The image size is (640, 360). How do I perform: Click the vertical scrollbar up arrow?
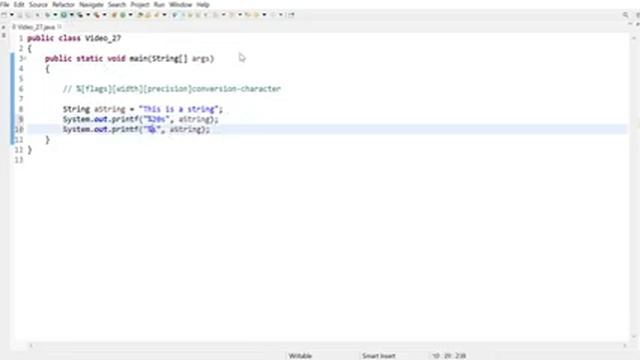coord(634,38)
